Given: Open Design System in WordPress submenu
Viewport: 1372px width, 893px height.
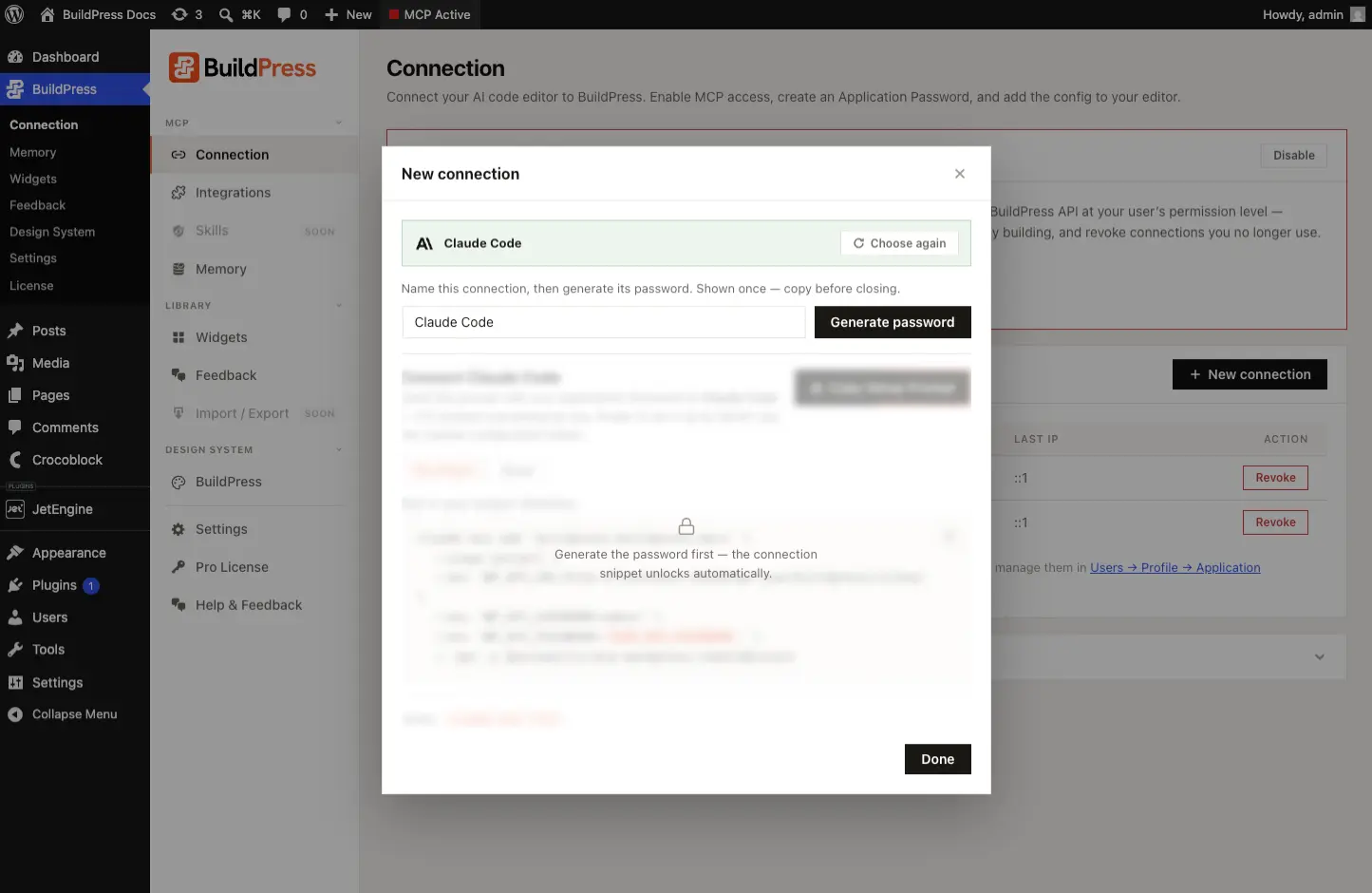Looking at the screenshot, I should click(52, 232).
